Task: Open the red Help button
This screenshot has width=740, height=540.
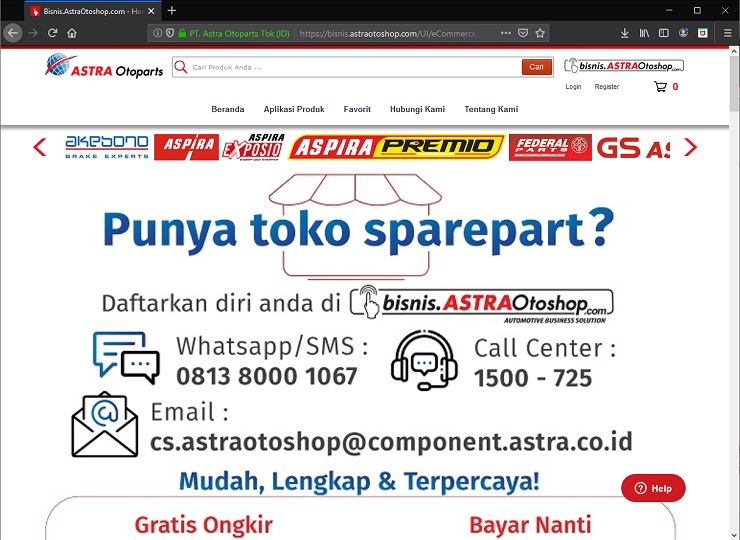Action: (653, 488)
